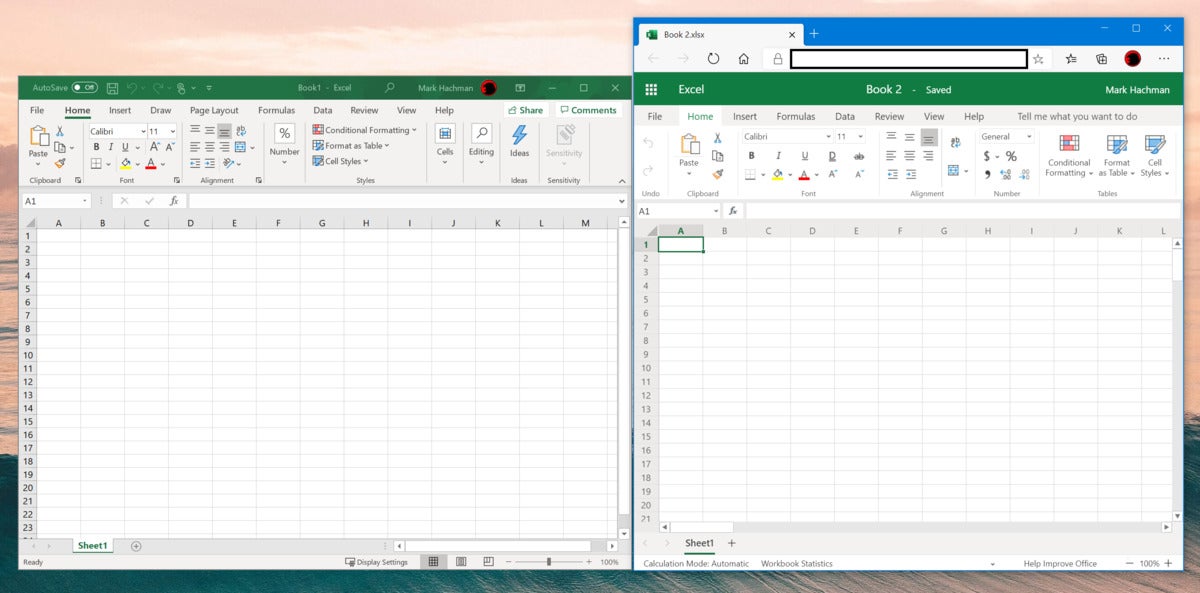Open the Page Layout tab
The height and width of the screenshot is (593, 1200).
(214, 111)
